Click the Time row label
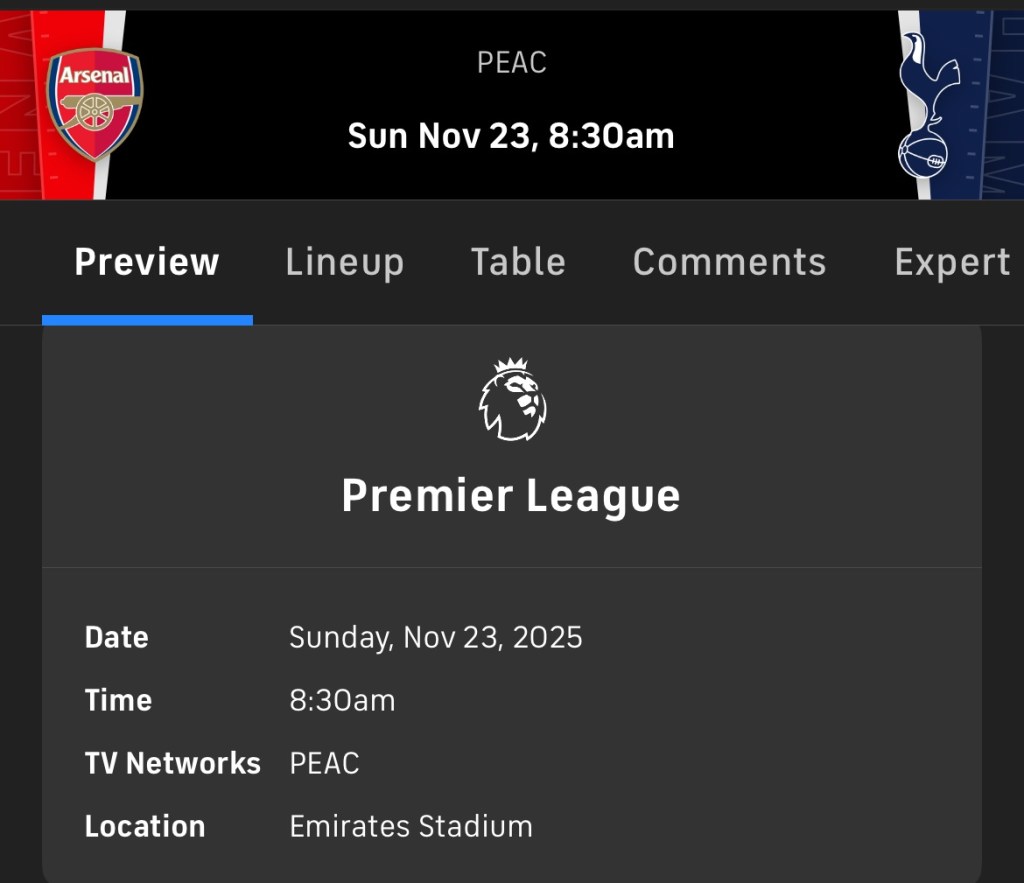Screen dimensions: 1024x883 point(118,700)
